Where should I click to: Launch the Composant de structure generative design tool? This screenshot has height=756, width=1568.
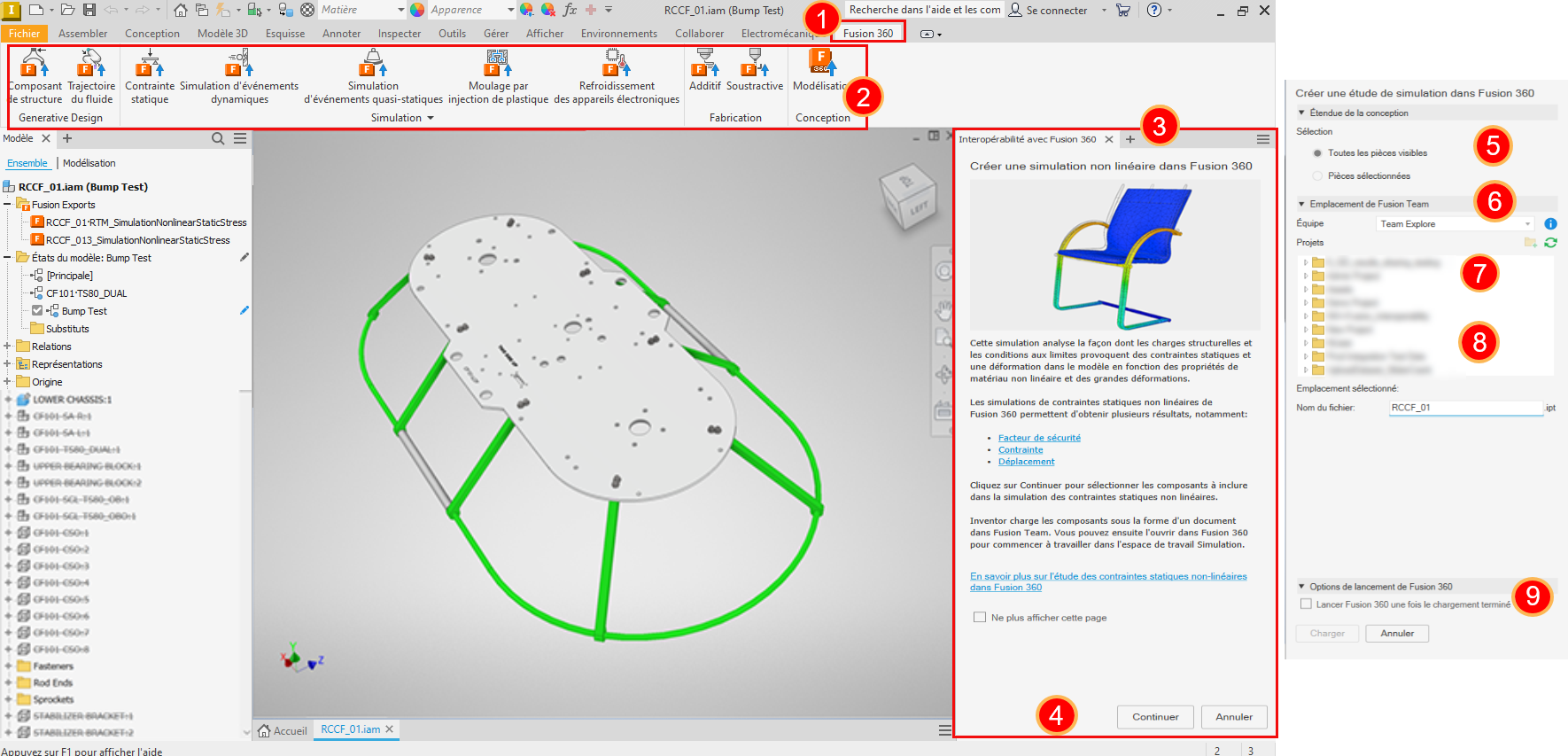[35, 76]
